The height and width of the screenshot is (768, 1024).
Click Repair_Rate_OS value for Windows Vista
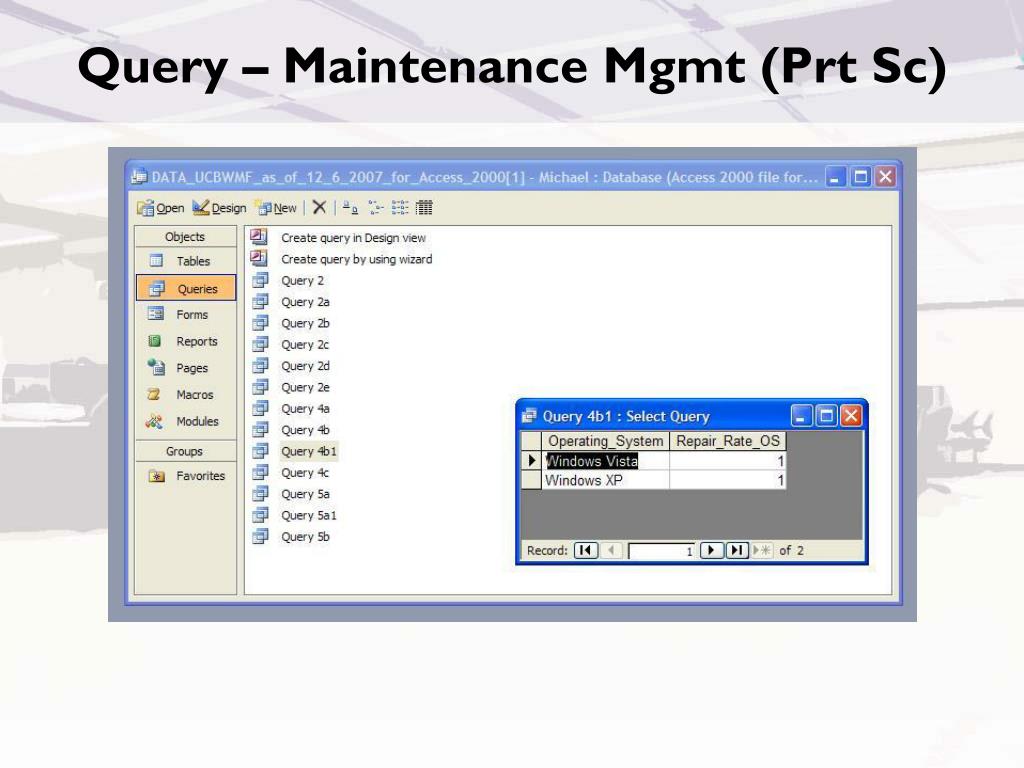click(x=728, y=461)
